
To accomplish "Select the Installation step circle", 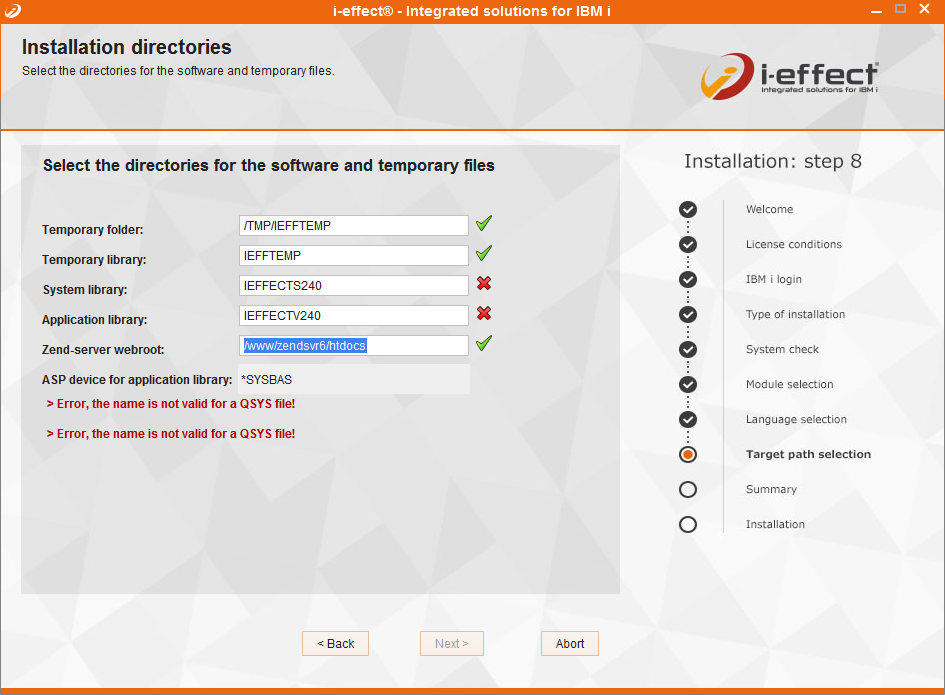I will pos(688,524).
